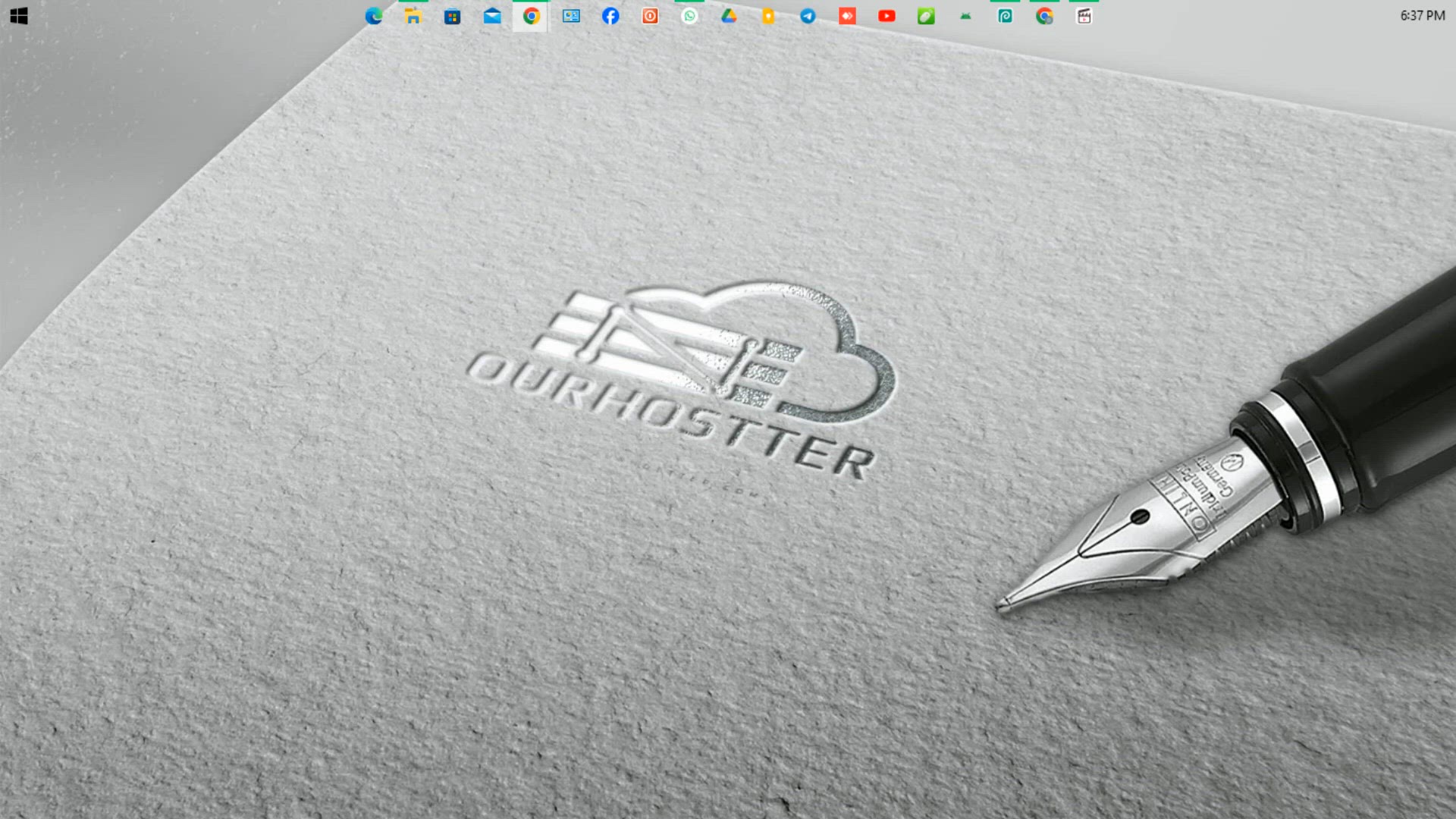This screenshot has width=1456, height=819.
Task: Open the teal spiral app icon
Action: (x=1005, y=16)
